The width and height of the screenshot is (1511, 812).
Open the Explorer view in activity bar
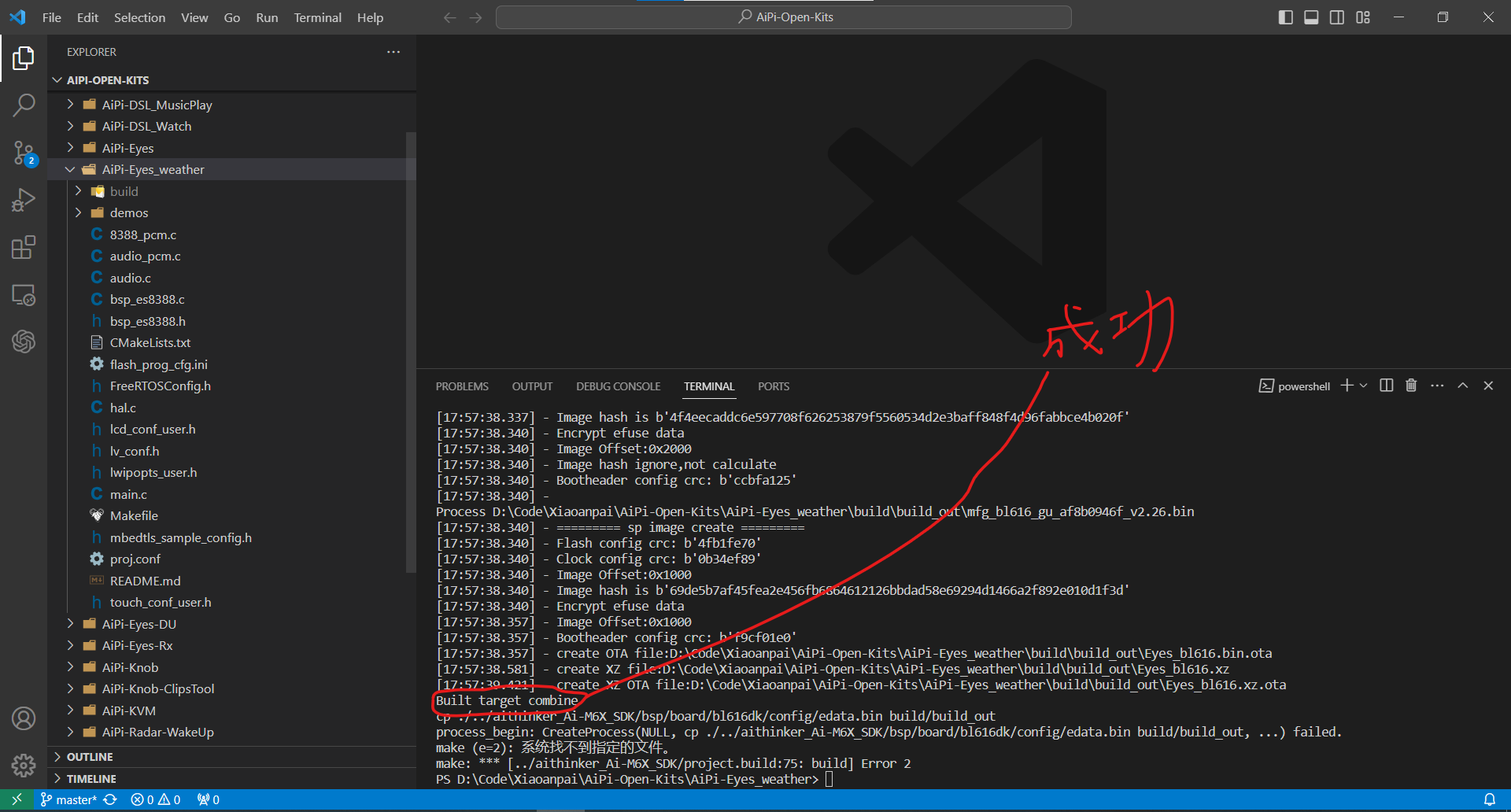24,57
